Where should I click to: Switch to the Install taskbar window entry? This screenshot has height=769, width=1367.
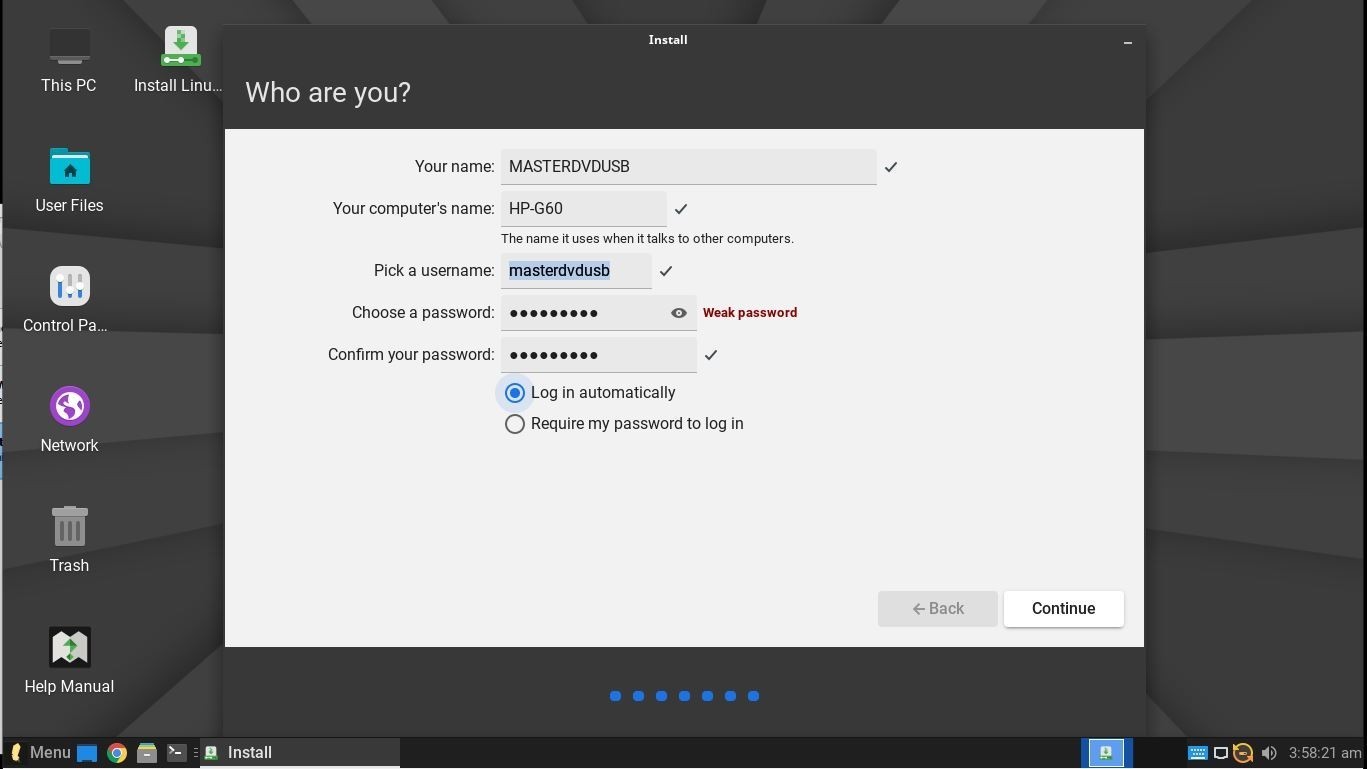tap(300, 753)
